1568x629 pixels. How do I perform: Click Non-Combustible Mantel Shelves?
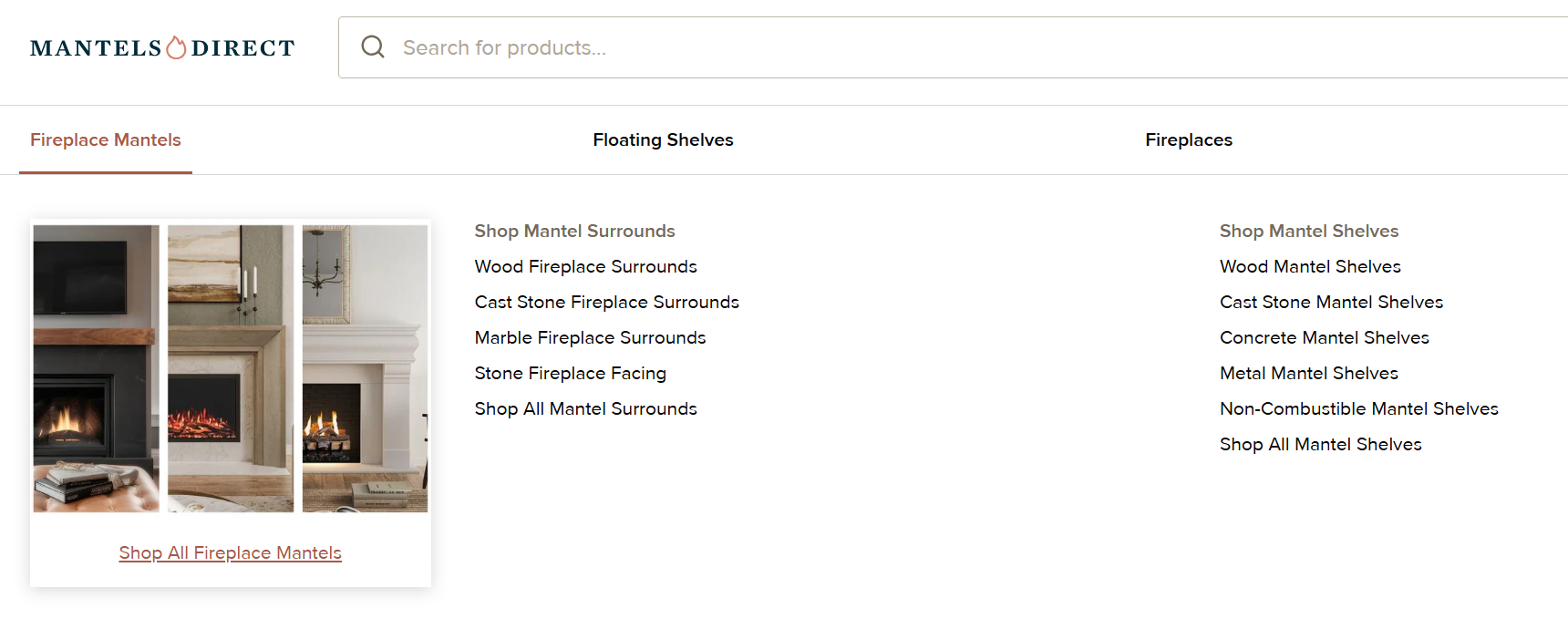1358,409
